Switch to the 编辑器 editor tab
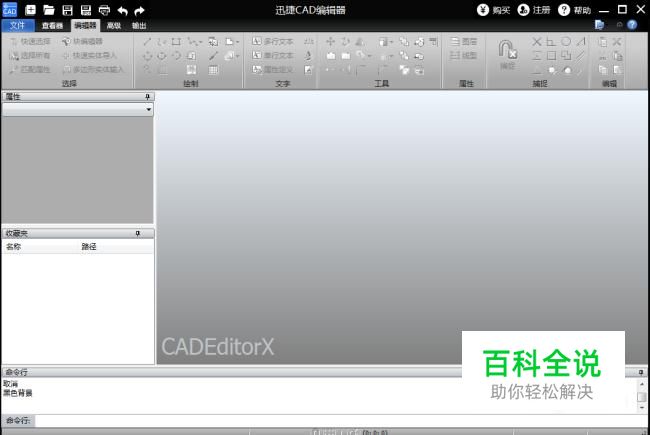Screen dimensions: 650x435 click(x=85, y=26)
